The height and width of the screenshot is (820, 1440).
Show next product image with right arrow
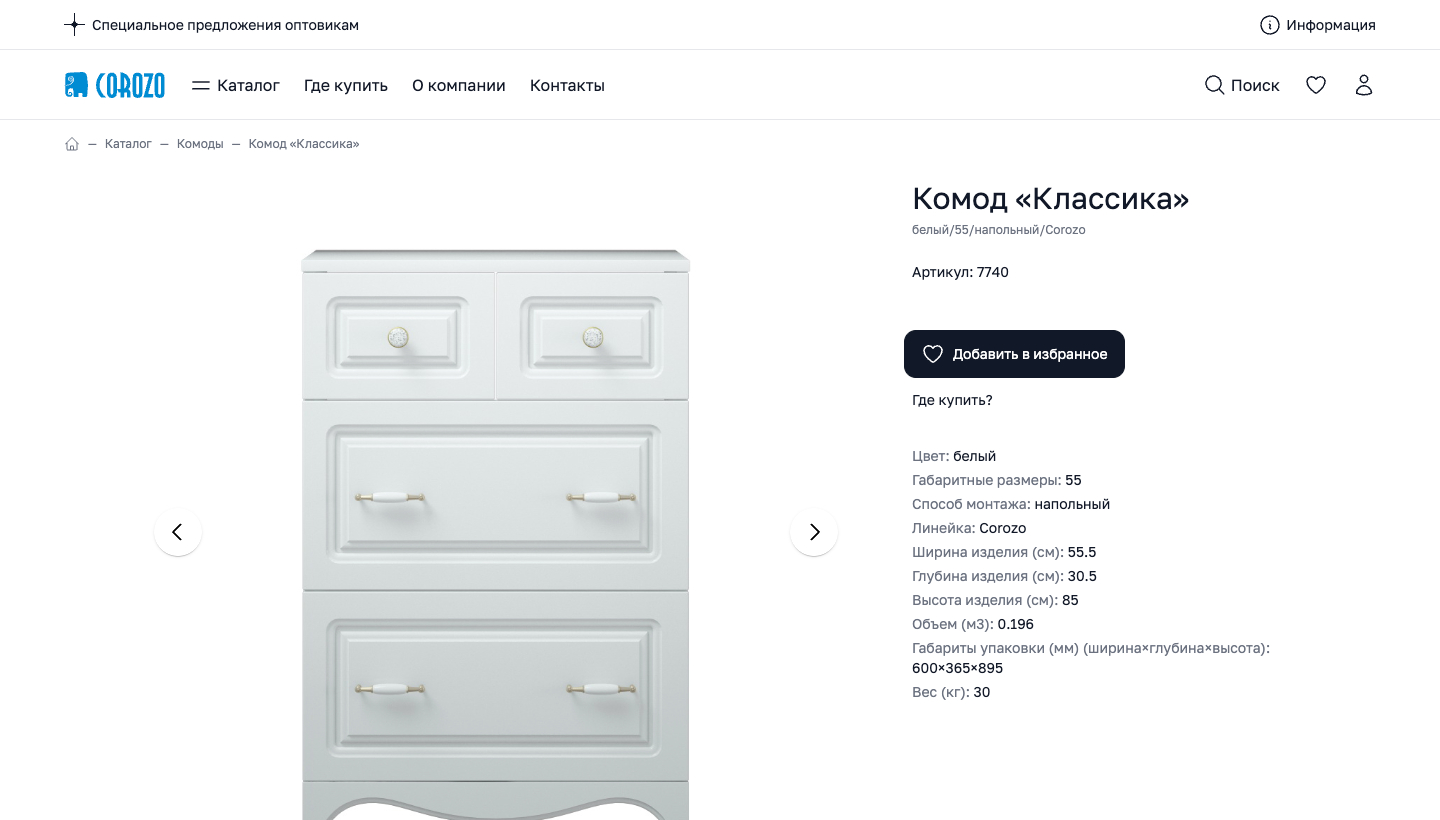tap(814, 532)
